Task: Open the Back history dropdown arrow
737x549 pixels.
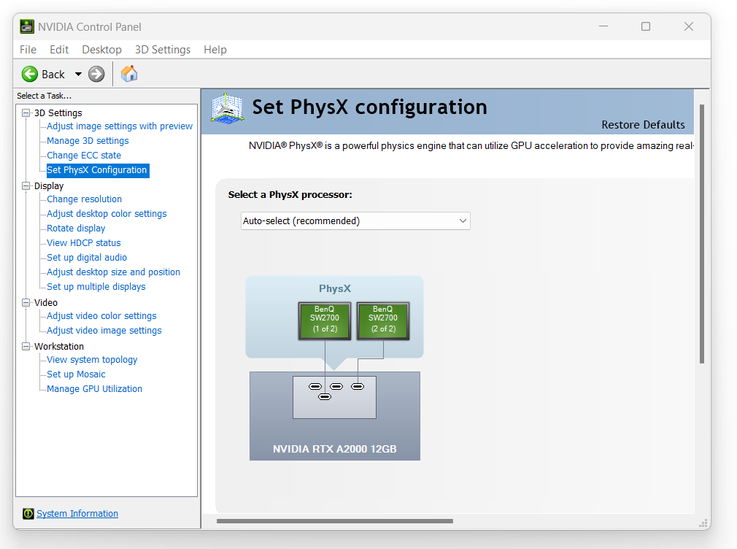Action: pyautogui.click(x=78, y=74)
